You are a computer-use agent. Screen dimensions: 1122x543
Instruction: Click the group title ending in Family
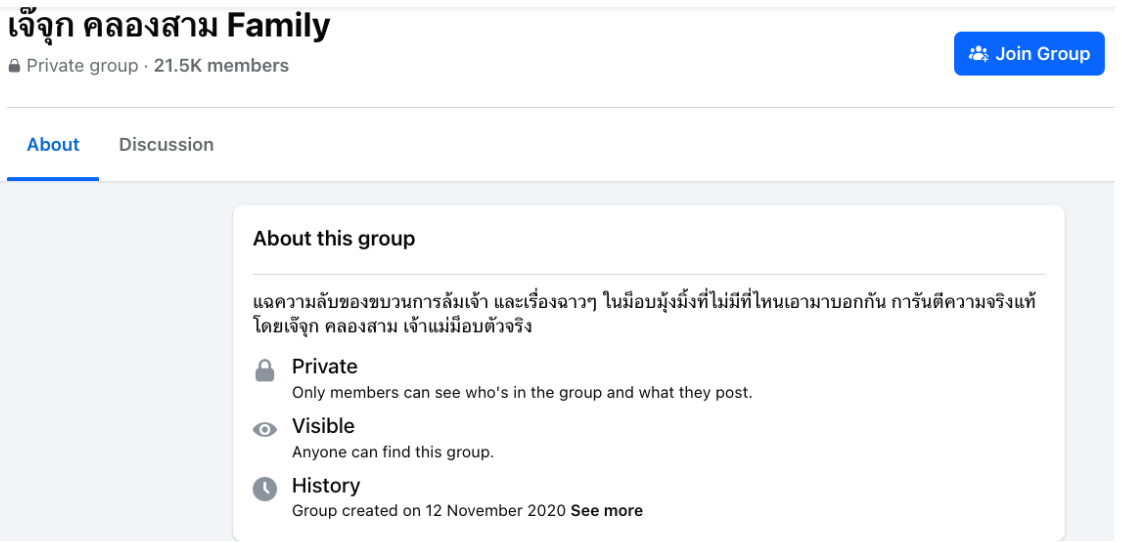pyautogui.click(x=169, y=26)
